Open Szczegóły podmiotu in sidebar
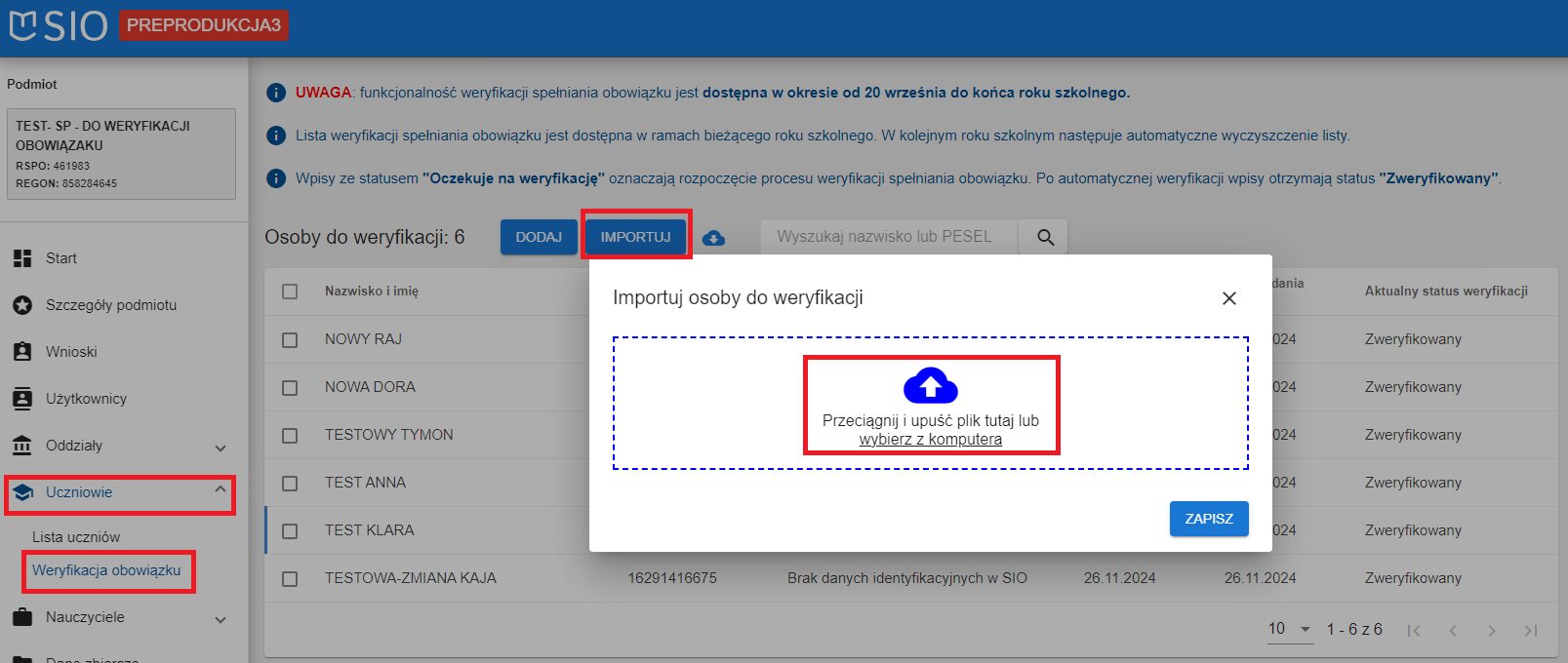This screenshot has height=663, width=1568. (x=110, y=305)
